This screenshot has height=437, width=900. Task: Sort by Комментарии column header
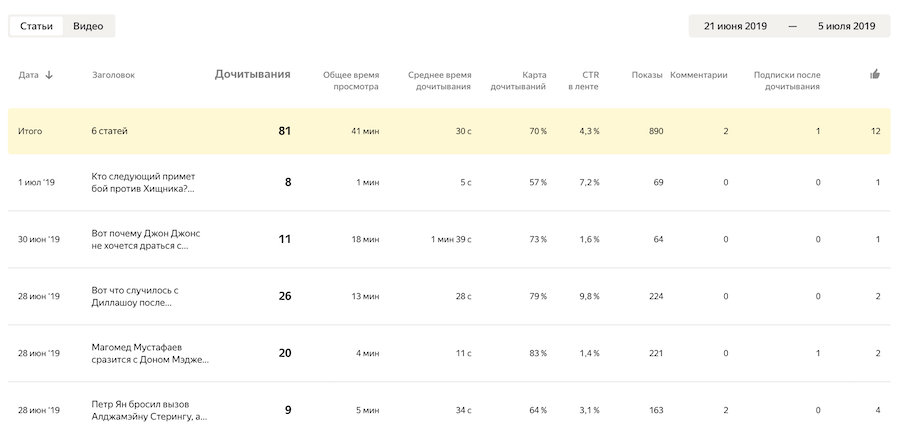698,75
